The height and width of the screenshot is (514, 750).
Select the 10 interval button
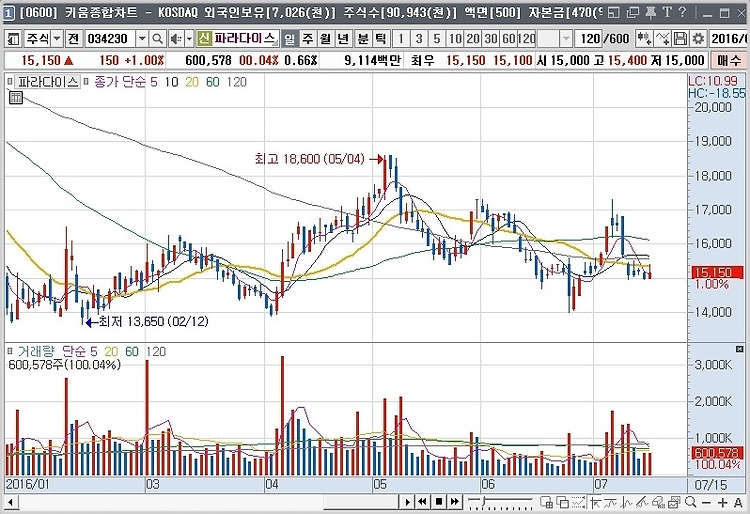pyautogui.click(x=455, y=38)
